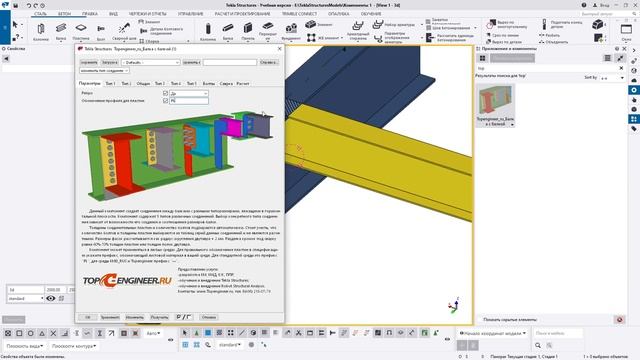Open the Rebar shape catalog icon
Viewport: 640px width, 360px height.
pos(358,25)
